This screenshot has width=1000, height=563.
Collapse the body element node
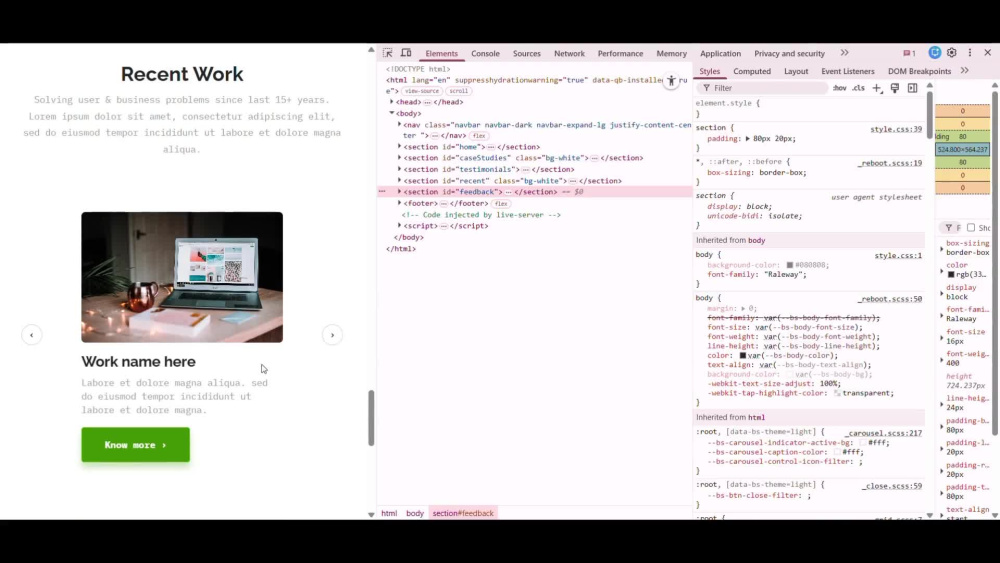tap(392, 113)
